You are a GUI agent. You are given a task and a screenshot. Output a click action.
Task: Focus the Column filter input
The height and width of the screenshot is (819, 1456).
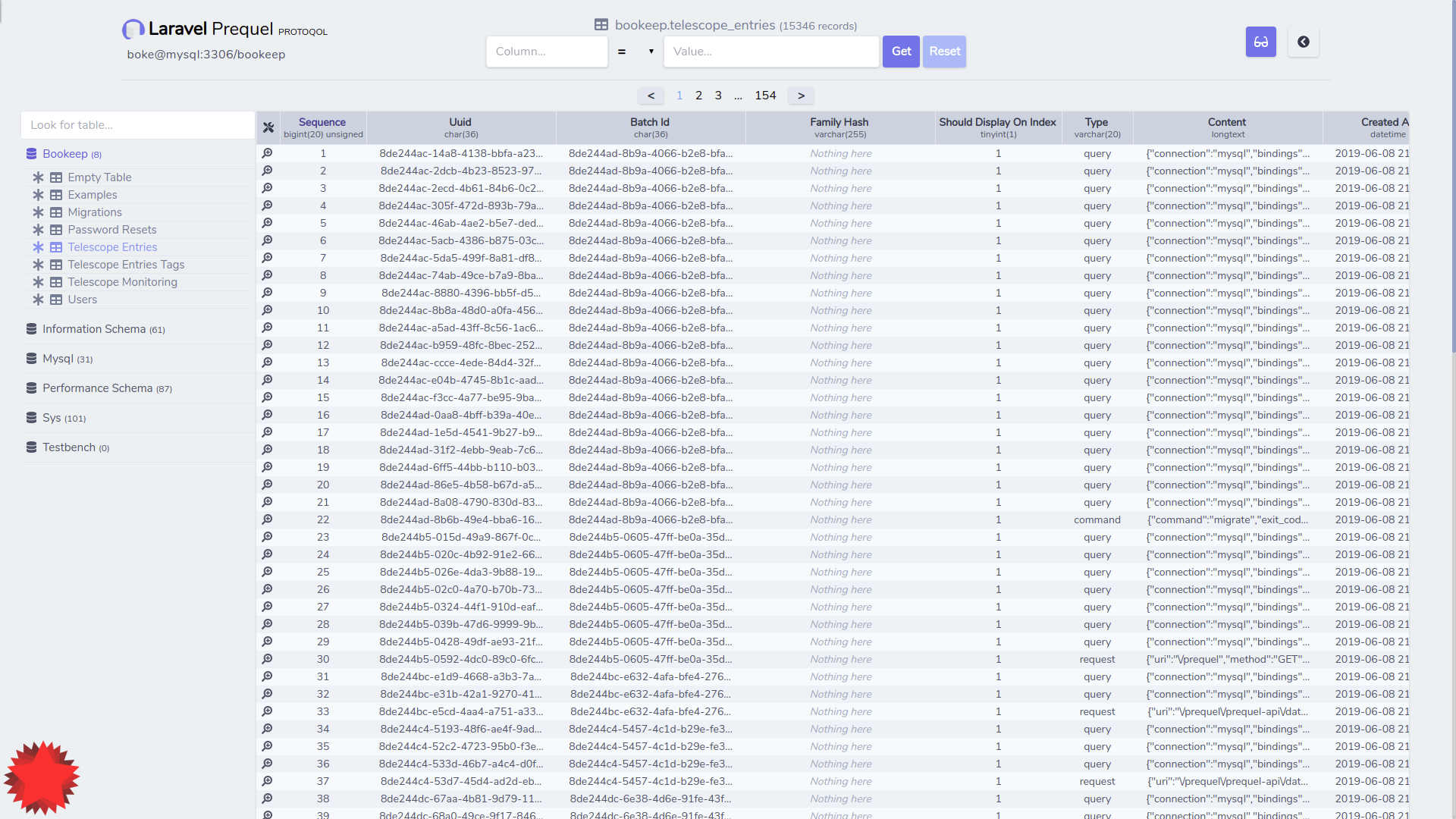point(547,52)
